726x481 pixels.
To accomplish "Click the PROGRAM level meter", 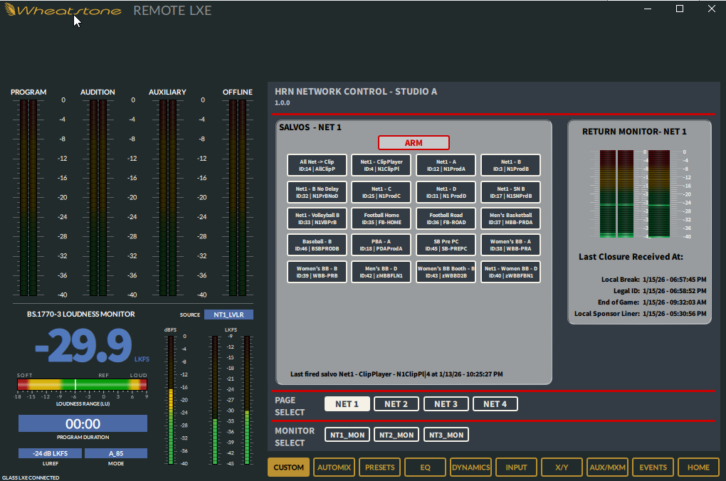I will (28, 198).
